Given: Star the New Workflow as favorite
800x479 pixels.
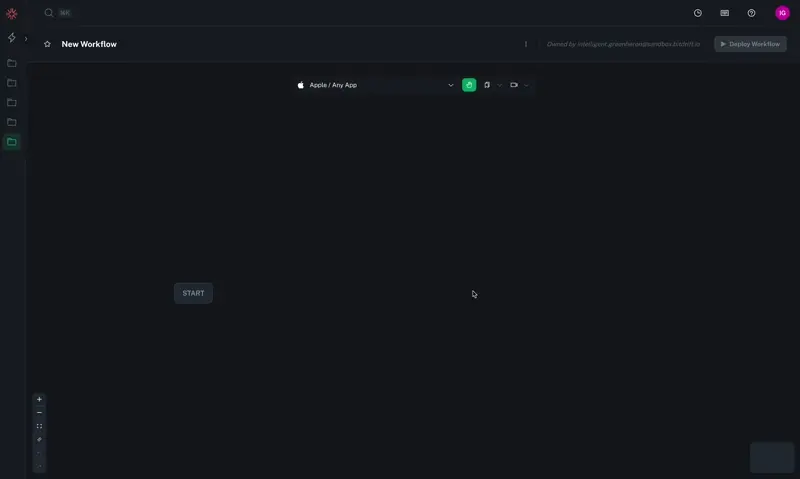Looking at the screenshot, I should click(47, 44).
